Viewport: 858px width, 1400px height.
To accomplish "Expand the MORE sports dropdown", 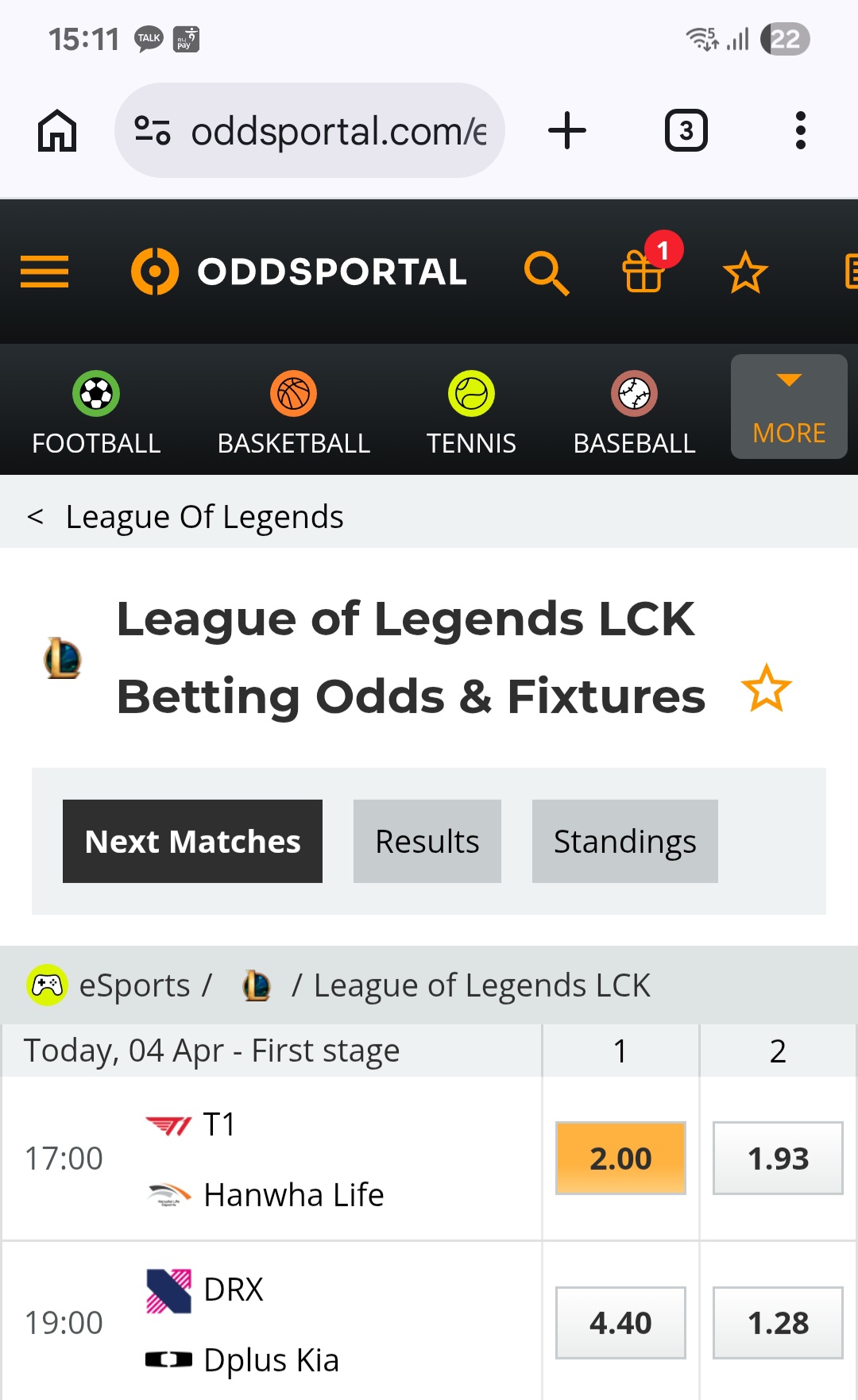I will click(789, 407).
